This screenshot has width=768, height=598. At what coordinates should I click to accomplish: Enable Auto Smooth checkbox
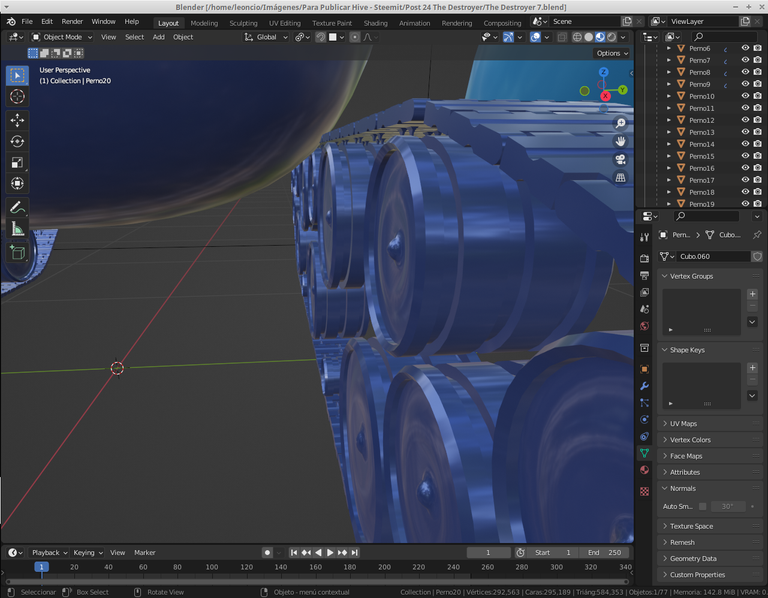pyautogui.click(x=702, y=506)
